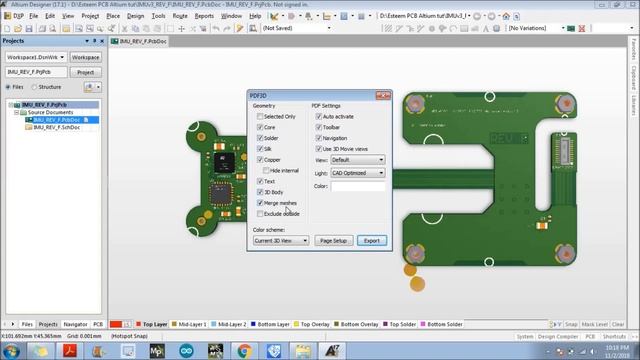The height and width of the screenshot is (360, 640).
Task: Click the green board variations icon
Action: pyautogui.click(x=571, y=29)
